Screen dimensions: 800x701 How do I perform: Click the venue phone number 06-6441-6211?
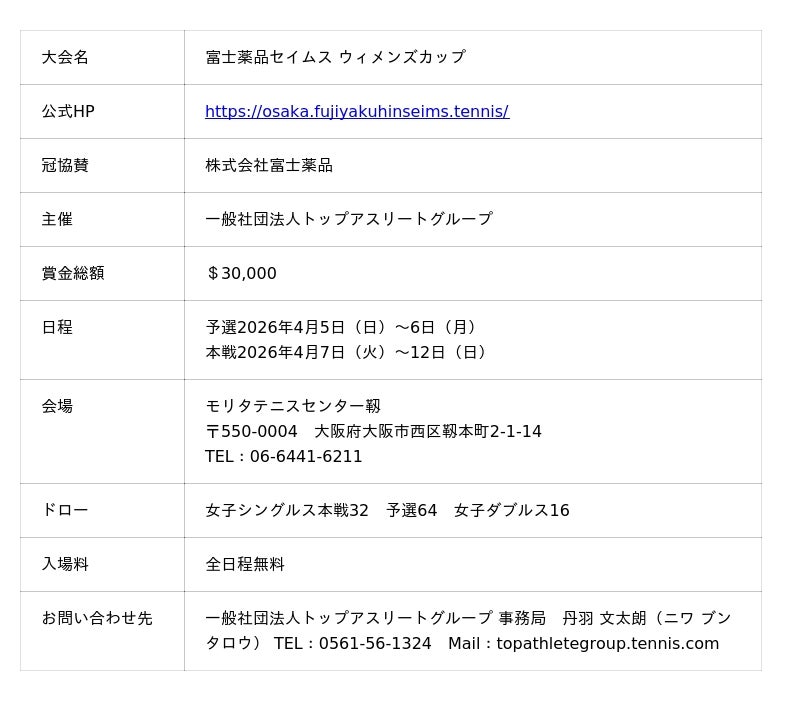pyautogui.click(x=306, y=456)
